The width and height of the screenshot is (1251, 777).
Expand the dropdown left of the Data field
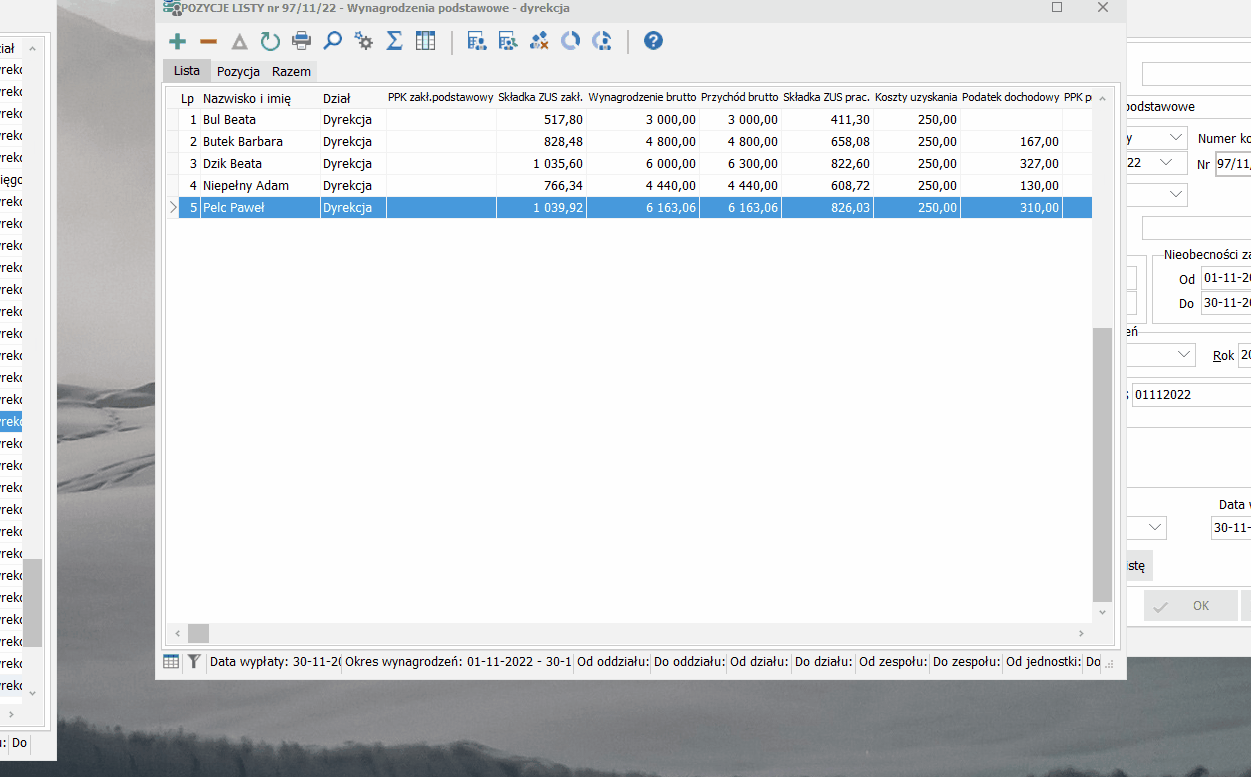point(1156,527)
